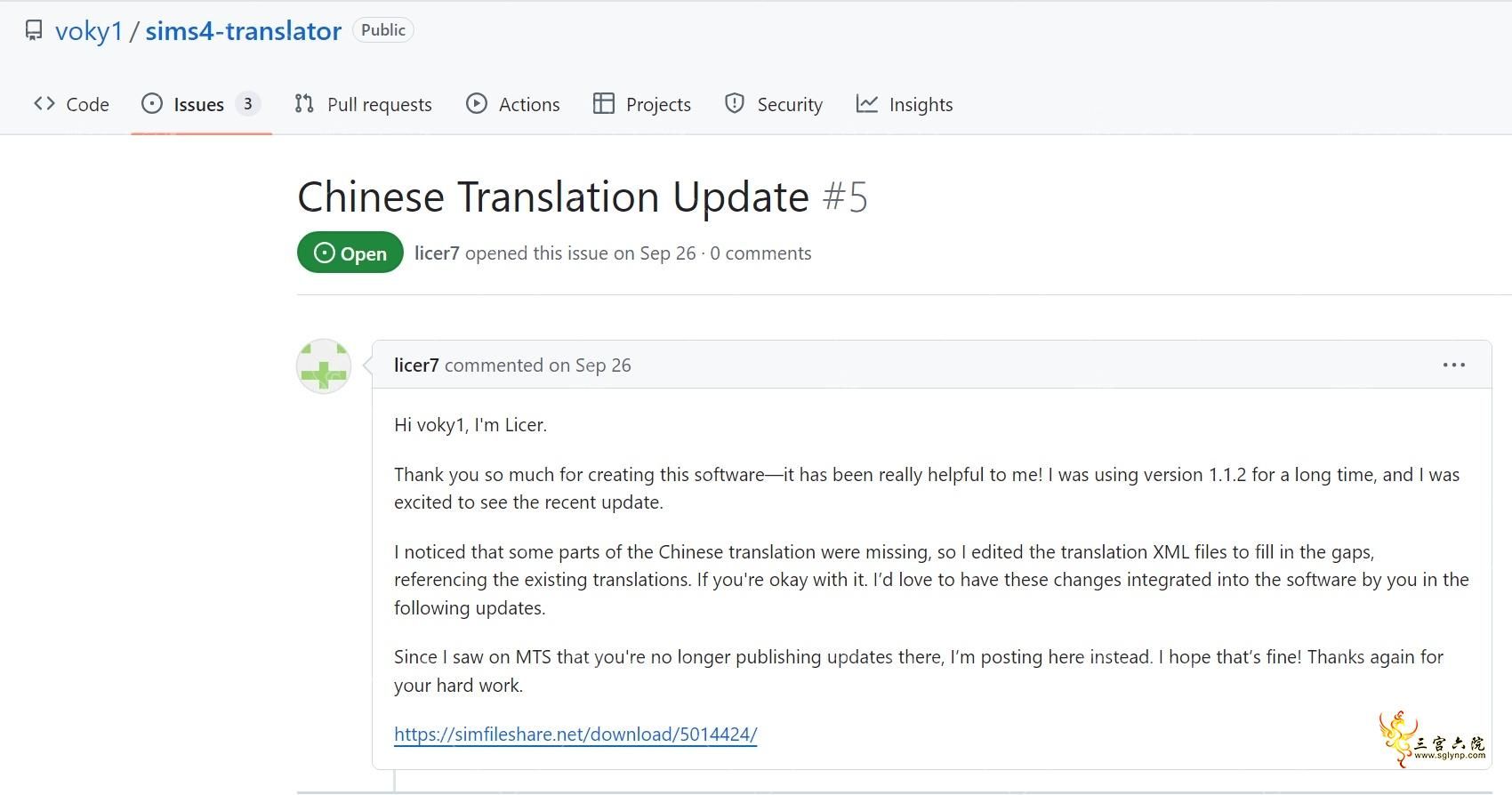Open the Projects tab
Image resolution: width=1512 pixels, height=795 pixels.
(642, 104)
